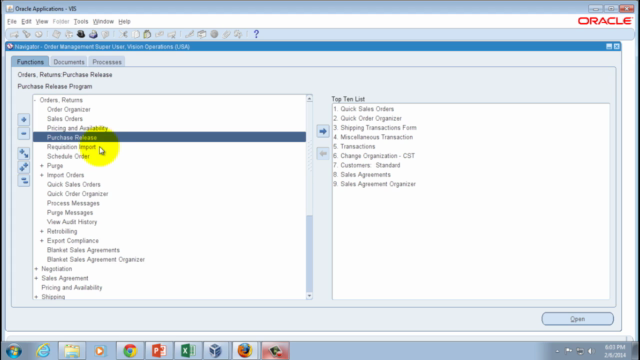Open the File menu

(12, 22)
